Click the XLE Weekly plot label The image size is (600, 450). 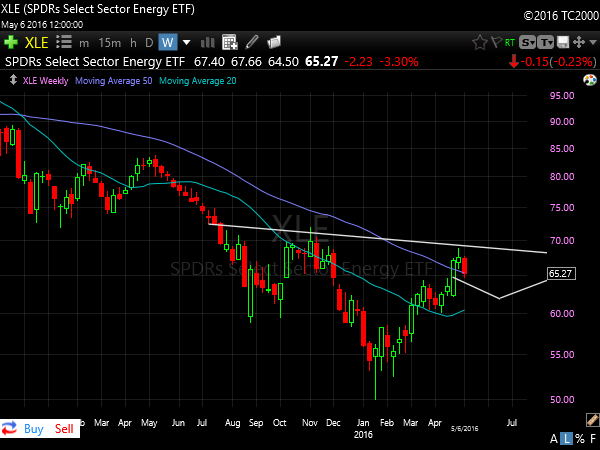tap(45, 81)
